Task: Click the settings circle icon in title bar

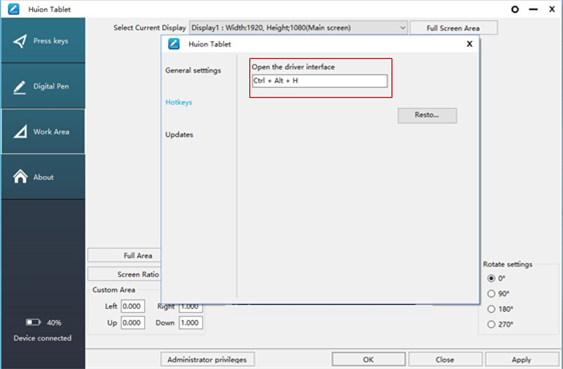Action: [x=515, y=9]
